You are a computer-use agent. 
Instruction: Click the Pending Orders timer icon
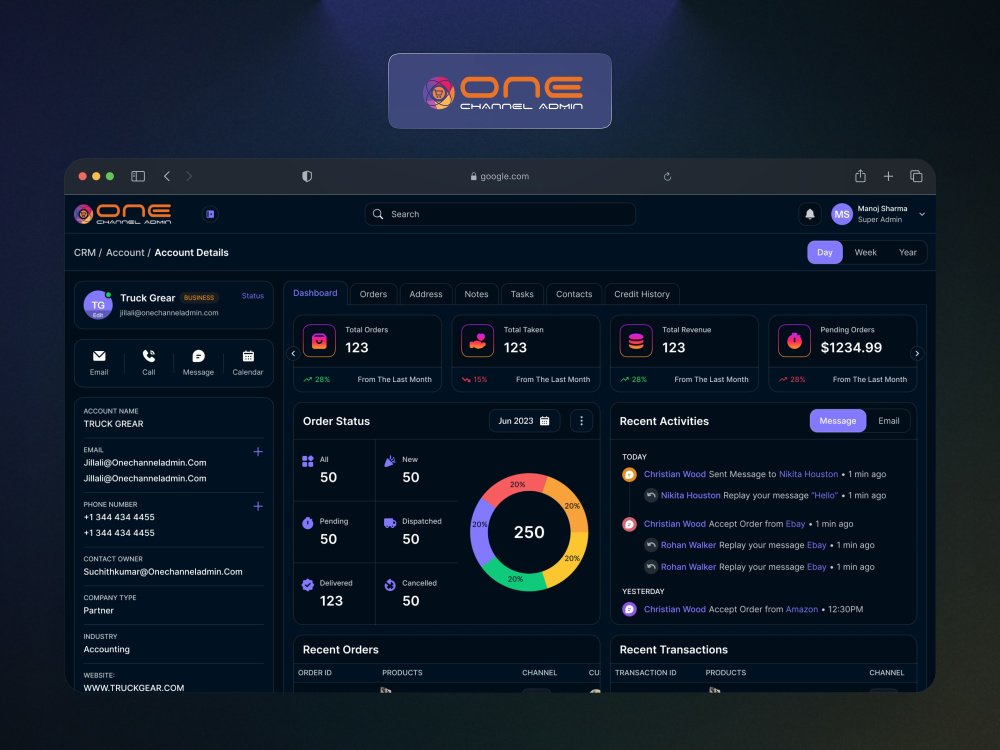794,341
